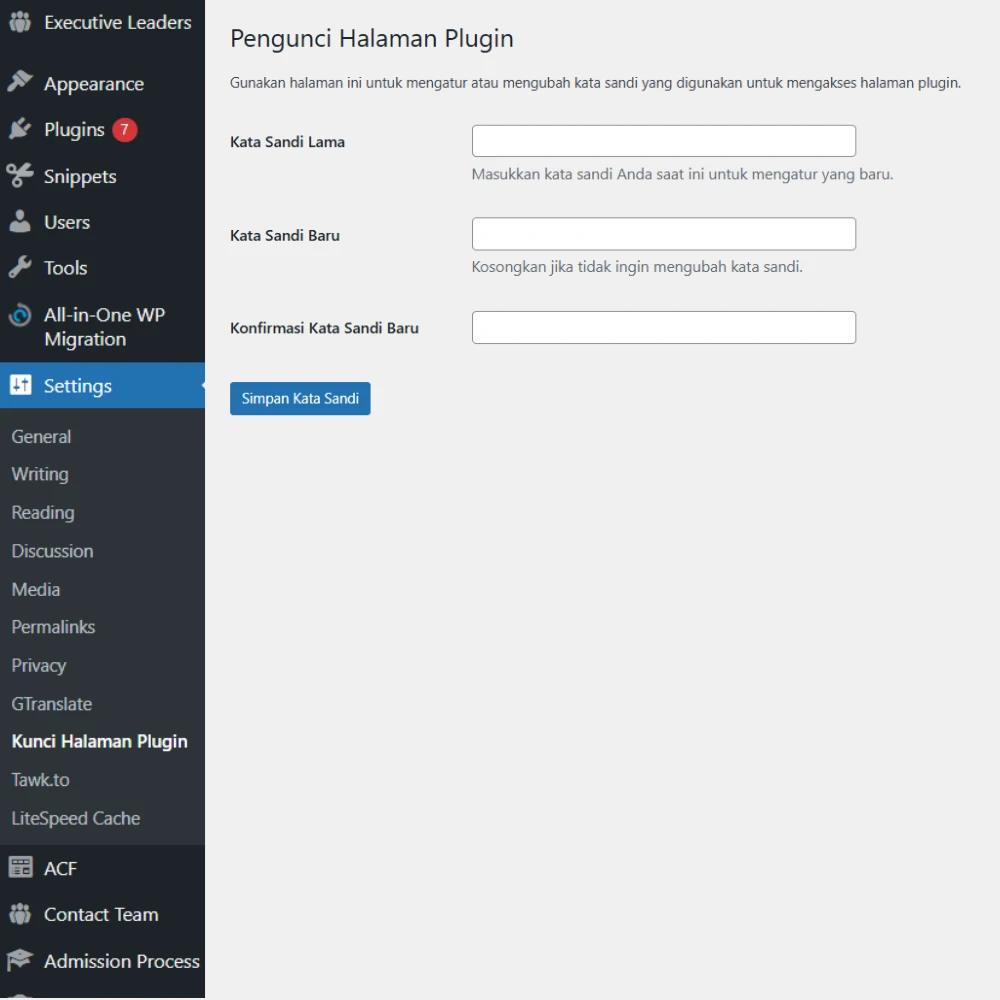Click the Snippets scissors icon
Viewport: 1000px width, 1000px height.
(x=20, y=176)
